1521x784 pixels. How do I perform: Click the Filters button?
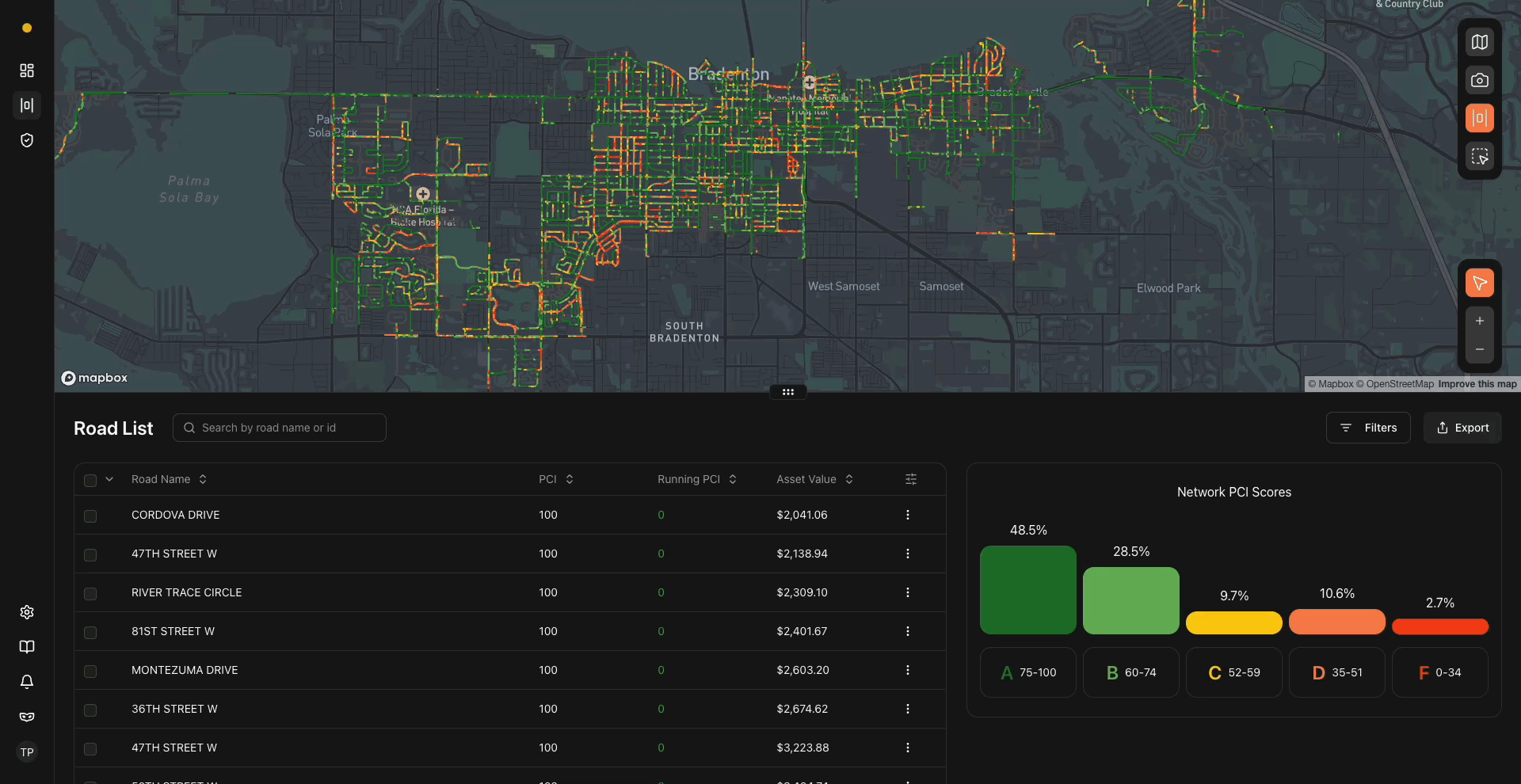(1367, 428)
